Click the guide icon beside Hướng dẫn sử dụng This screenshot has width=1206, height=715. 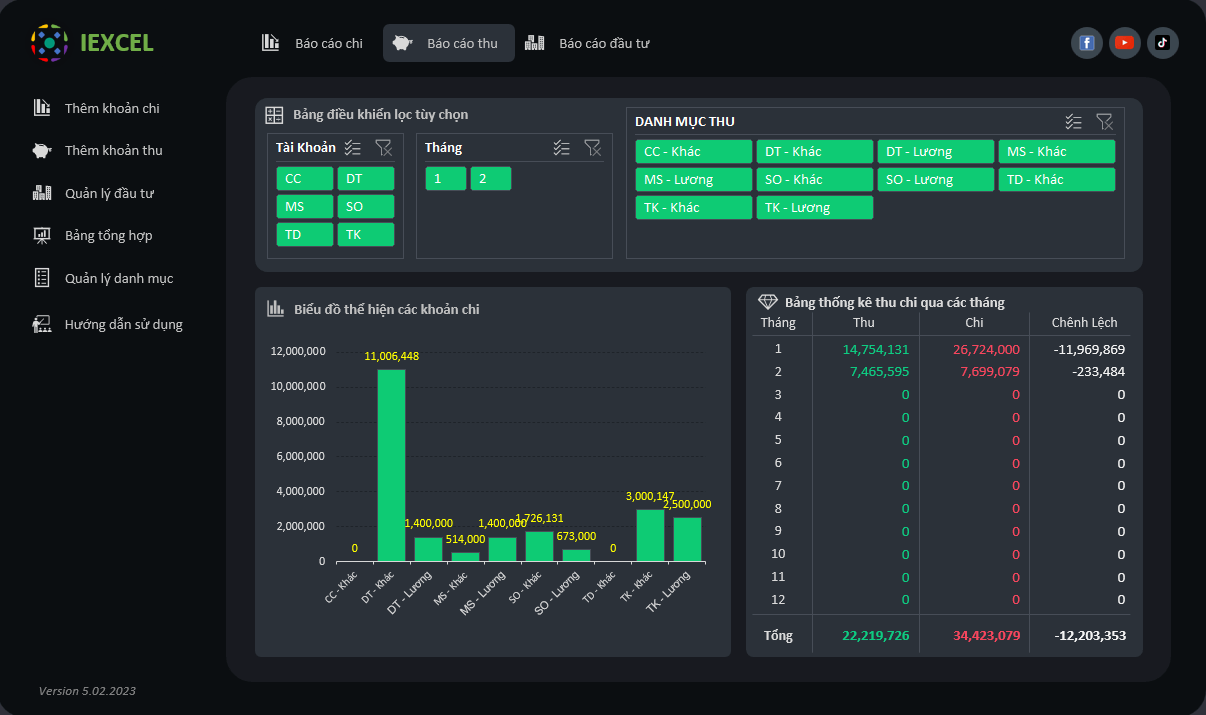(42, 324)
